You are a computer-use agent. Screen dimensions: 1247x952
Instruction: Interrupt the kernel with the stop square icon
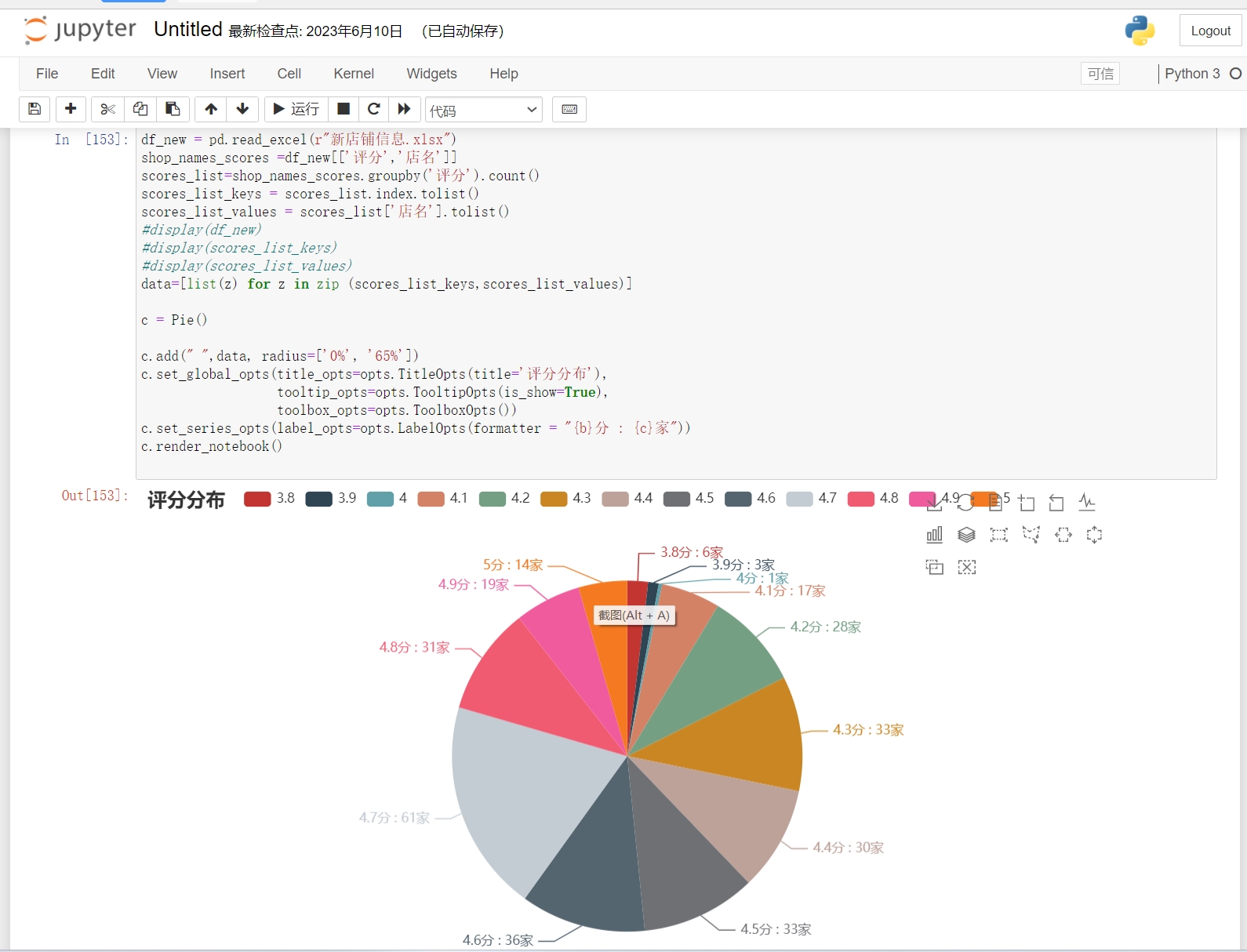pos(344,109)
